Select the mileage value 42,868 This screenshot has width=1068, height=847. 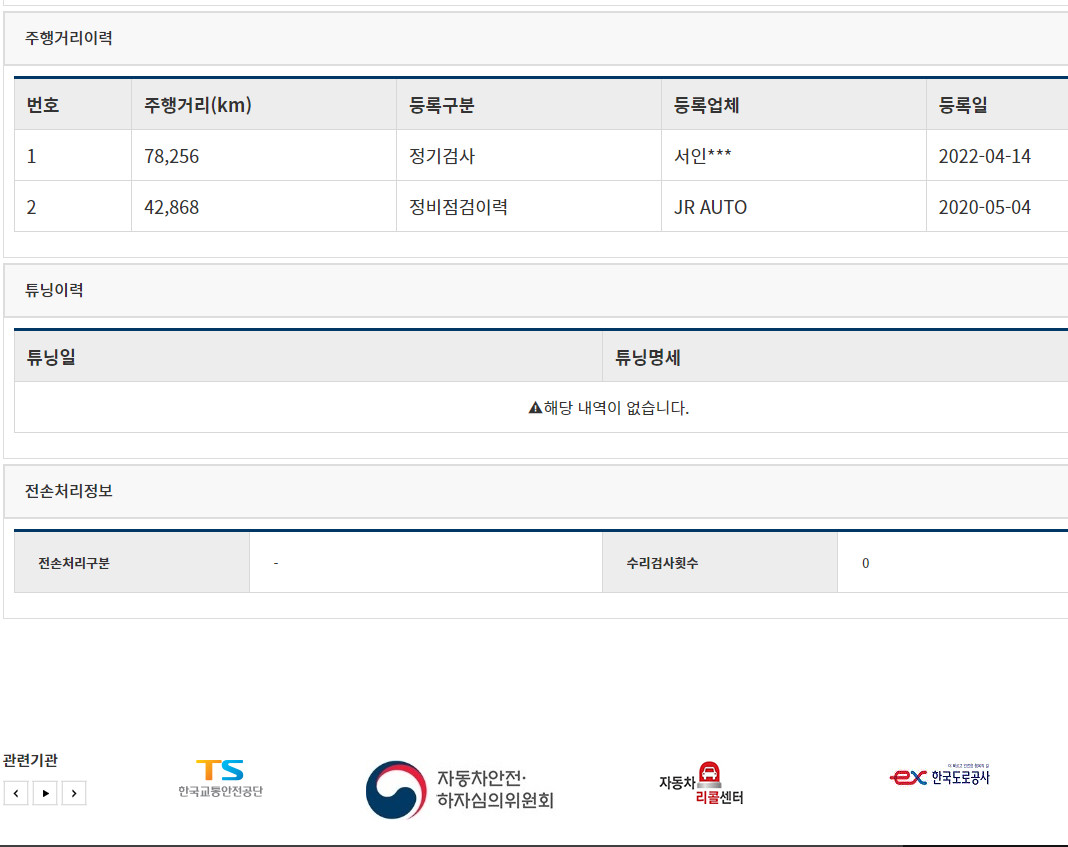point(172,207)
